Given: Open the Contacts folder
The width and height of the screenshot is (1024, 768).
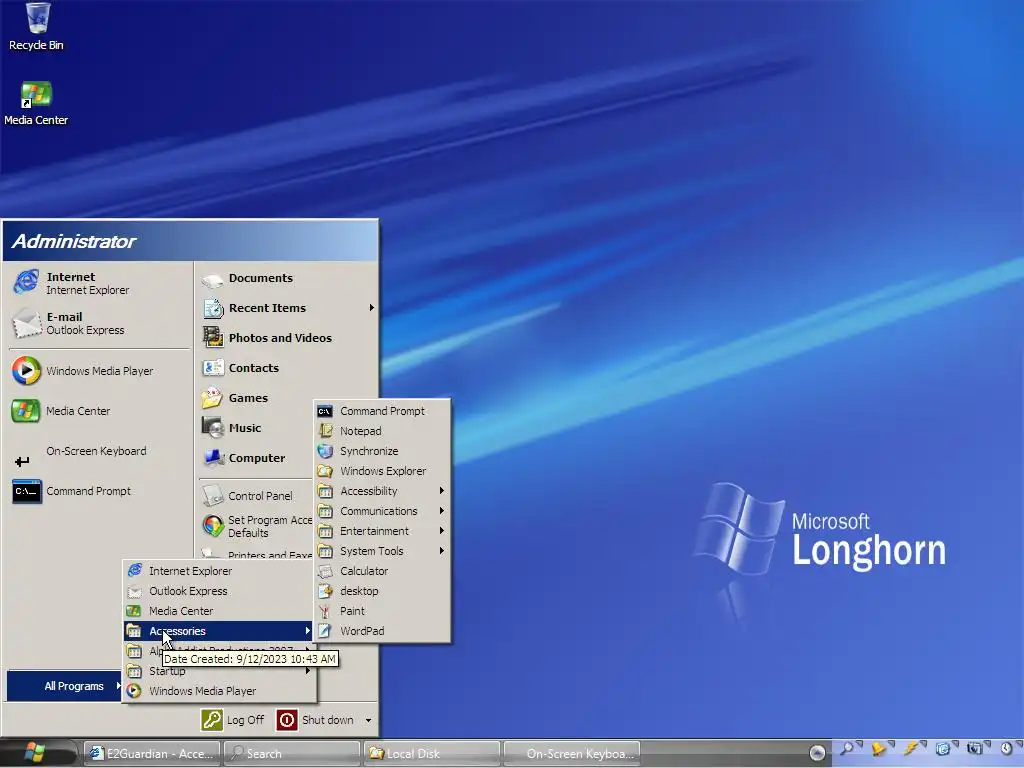Looking at the screenshot, I should [287, 368].
